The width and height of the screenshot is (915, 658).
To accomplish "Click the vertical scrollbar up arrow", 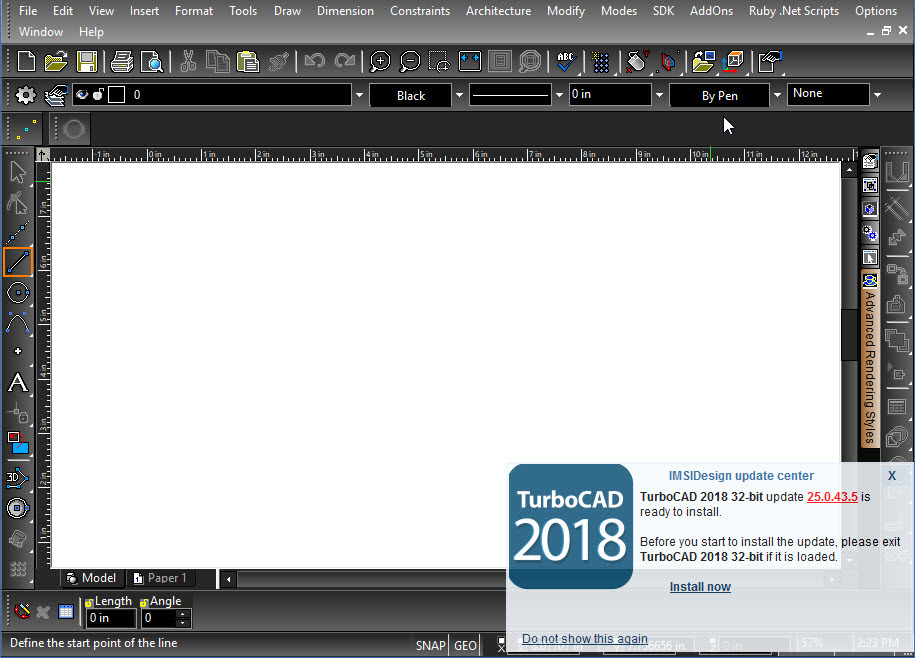I will point(849,170).
